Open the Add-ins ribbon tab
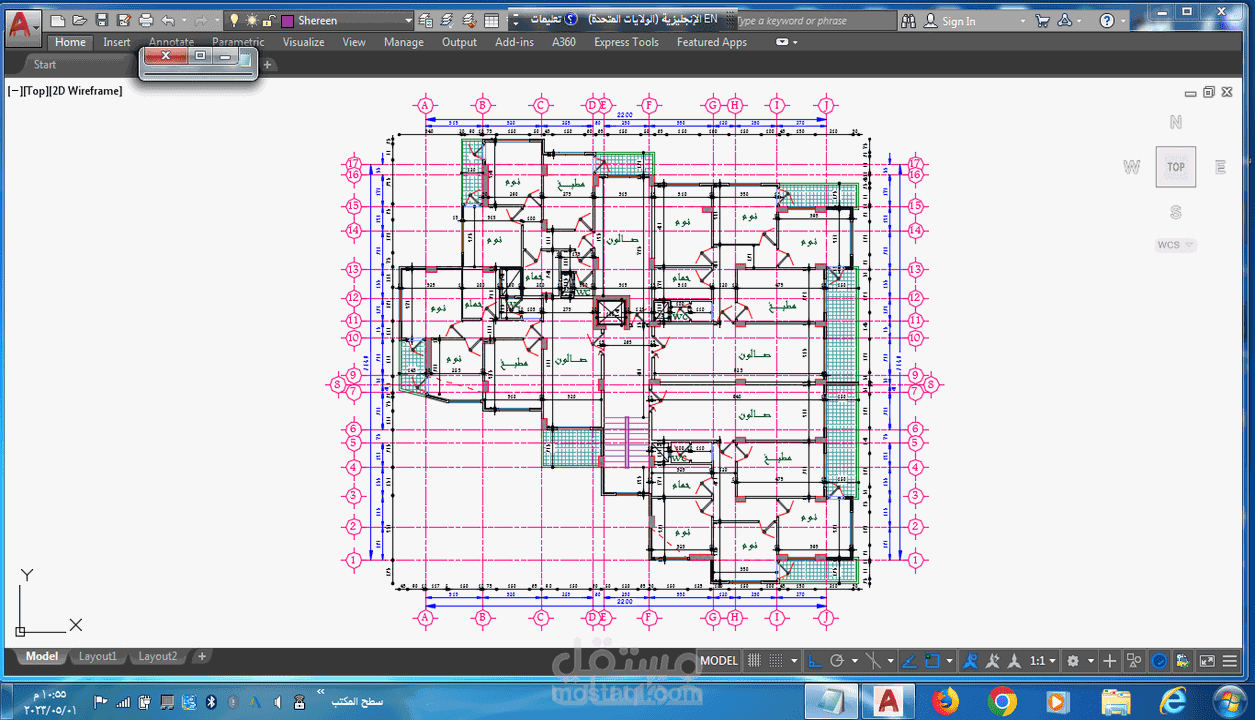Screen dimensions: 1255x720 tap(514, 42)
